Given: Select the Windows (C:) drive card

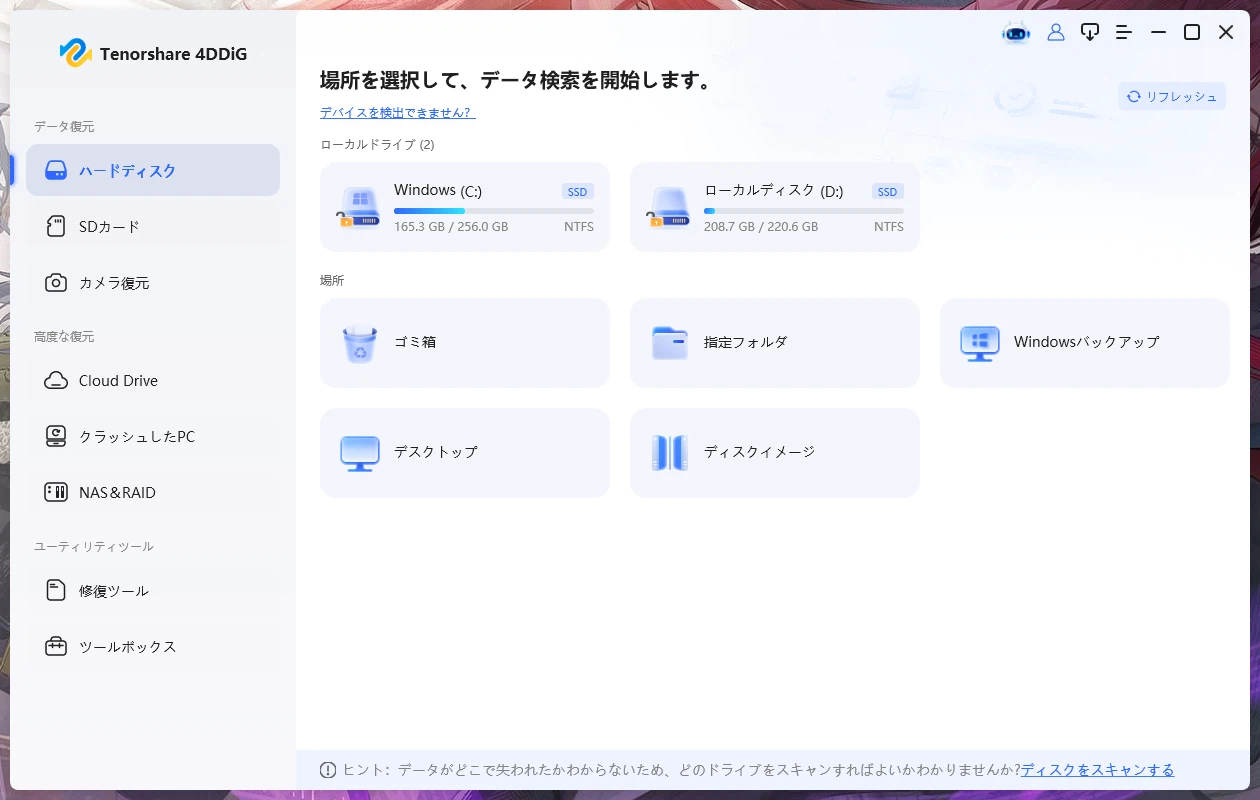Looking at the screenshot, I should click(465, 207).
